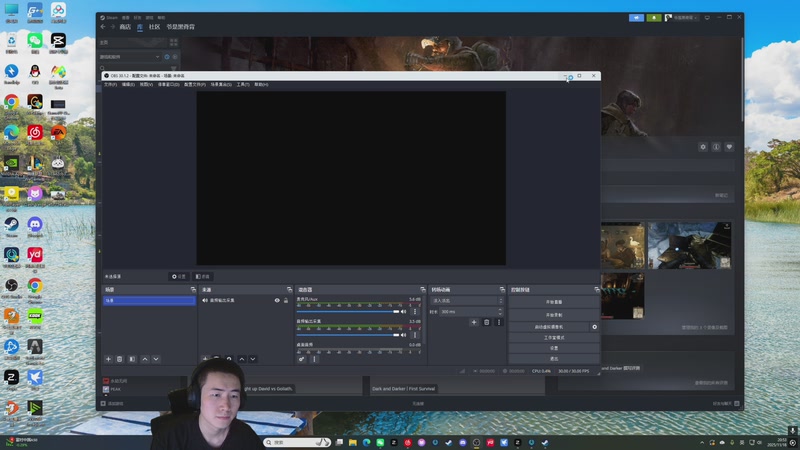Open Steam library advanced filter icon
Image resolution: width=800 pixels, height=450 pixels.
coord(173,67)
